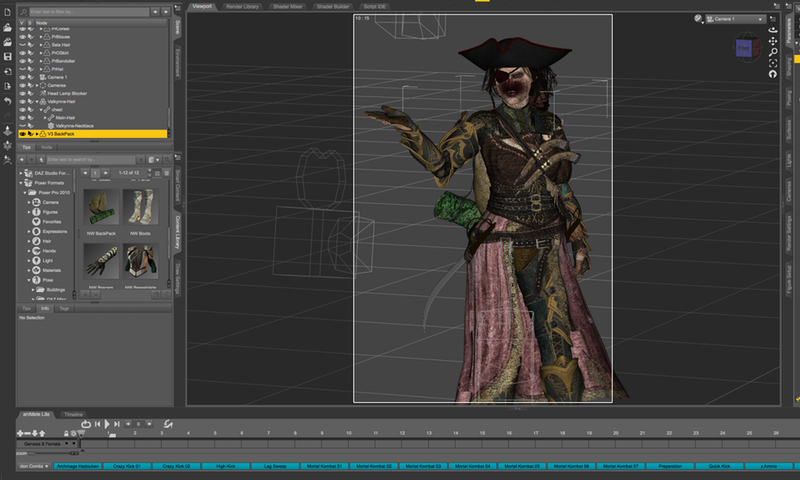
Task: Hide Camera 1 using its eye icon
Action: point(21,77)
